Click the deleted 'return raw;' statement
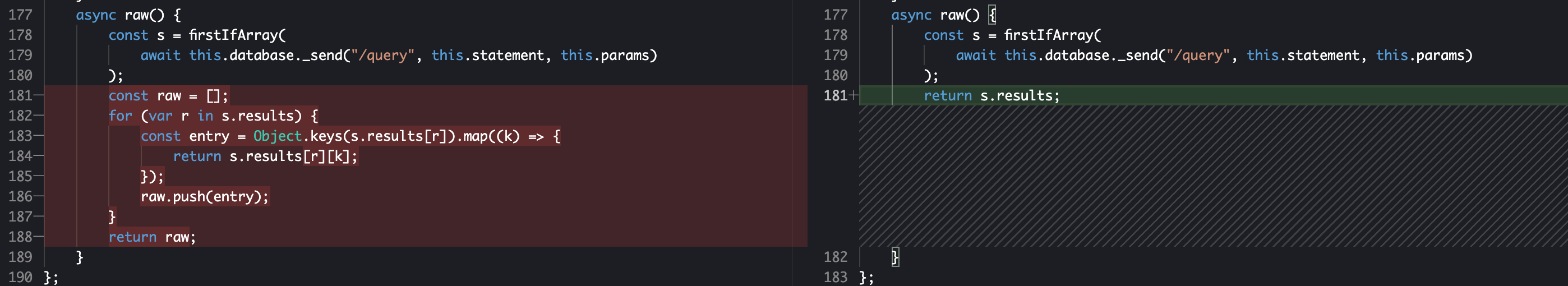Image resolution: width=1568 pixels, height=286 pixels. (152, 237)
